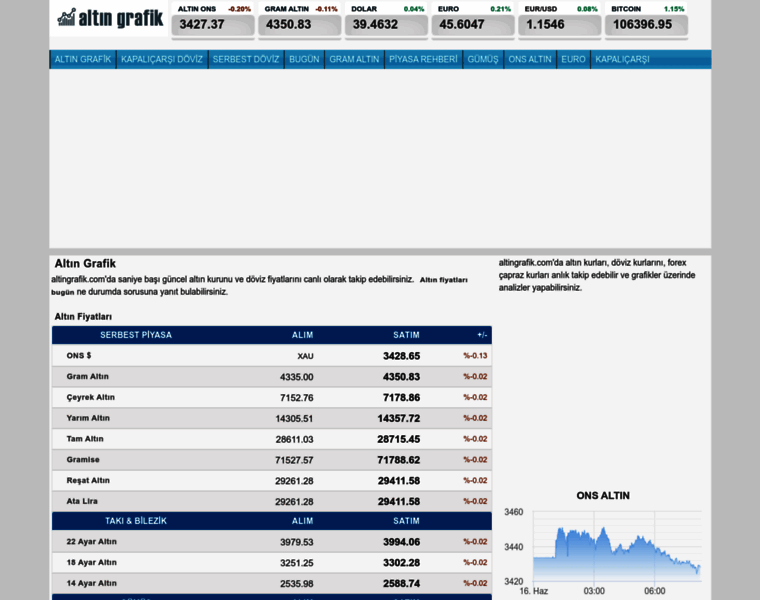The width and height of the screenshot is (760, 600).
Task: Click Gram Altın alım value 4335.00
Action: 297,377
